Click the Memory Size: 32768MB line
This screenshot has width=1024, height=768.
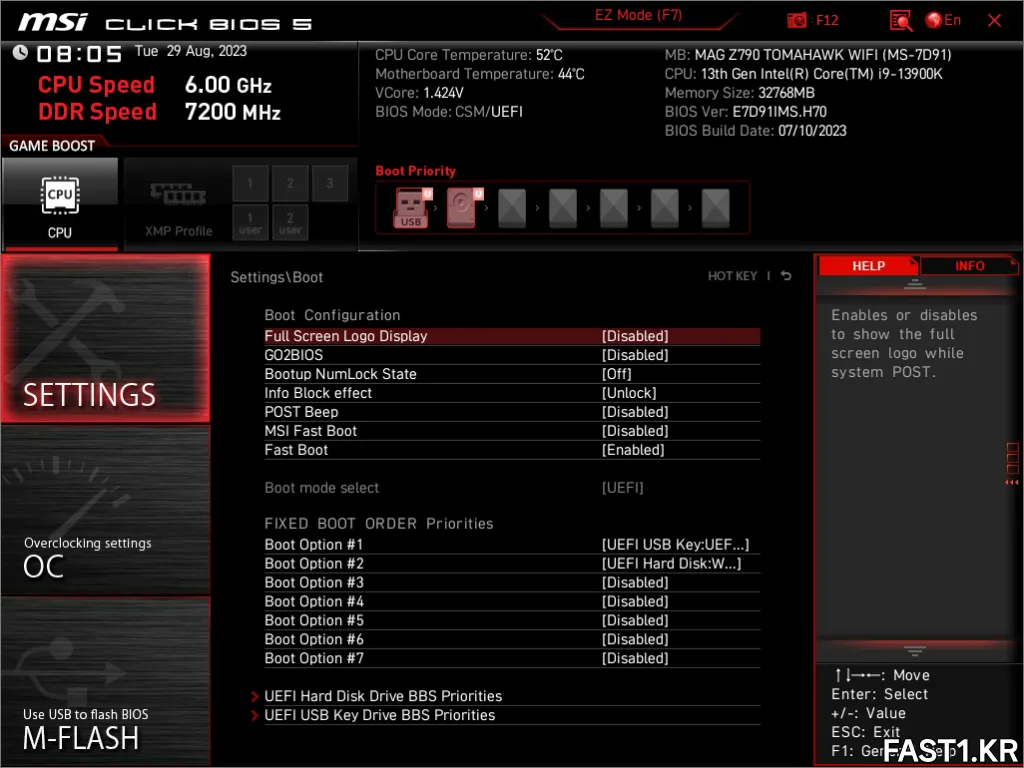click(739, 93)
